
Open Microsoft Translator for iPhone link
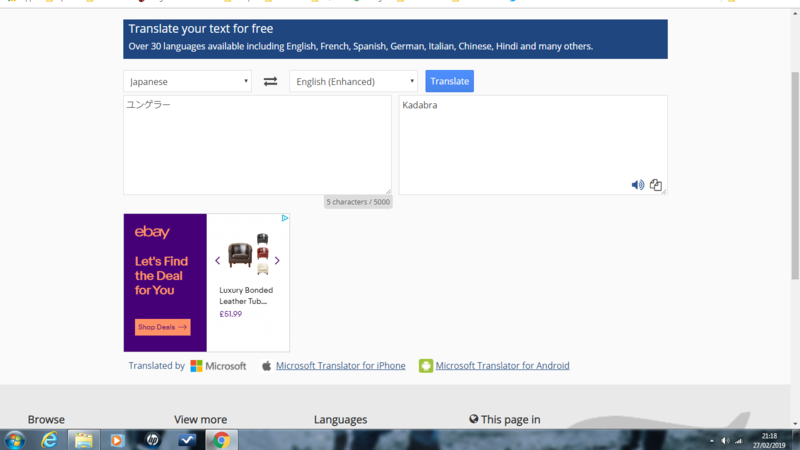[340, 366]
